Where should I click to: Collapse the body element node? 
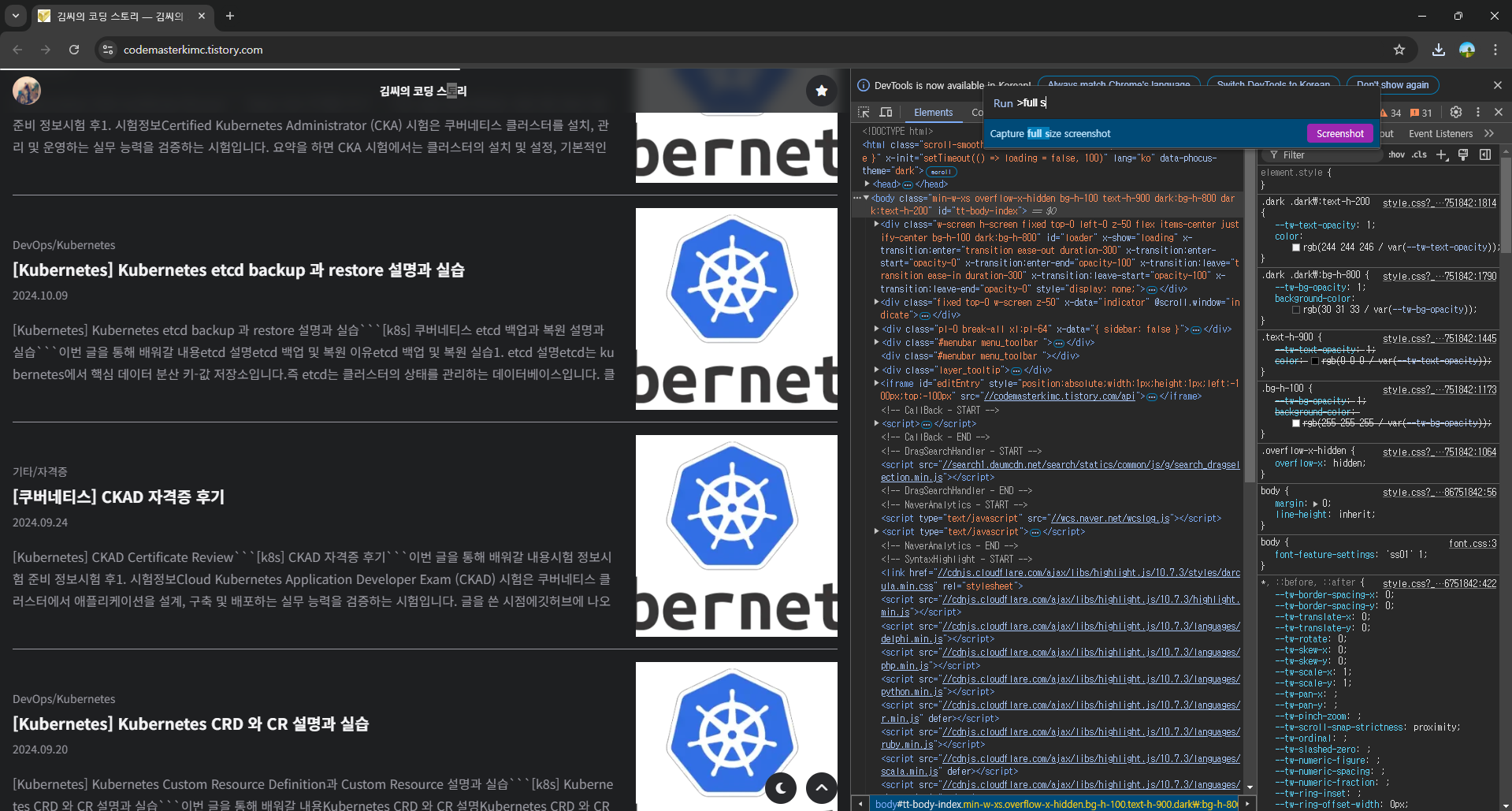(866, 198)
